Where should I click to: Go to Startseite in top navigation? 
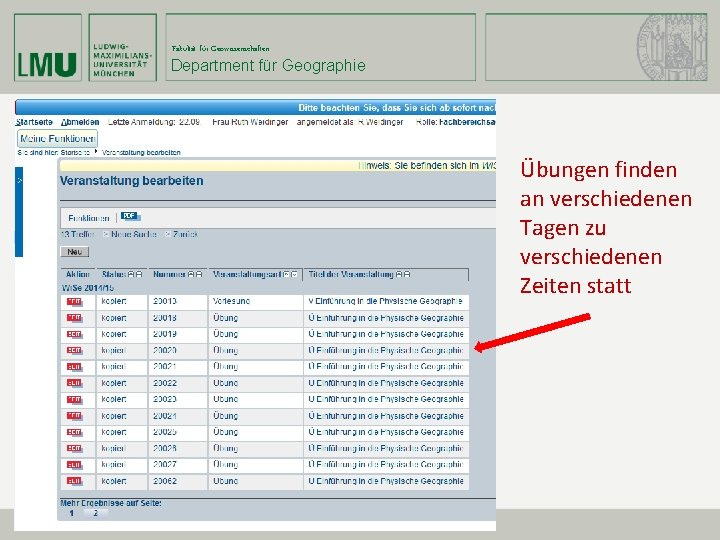[34, 122]
